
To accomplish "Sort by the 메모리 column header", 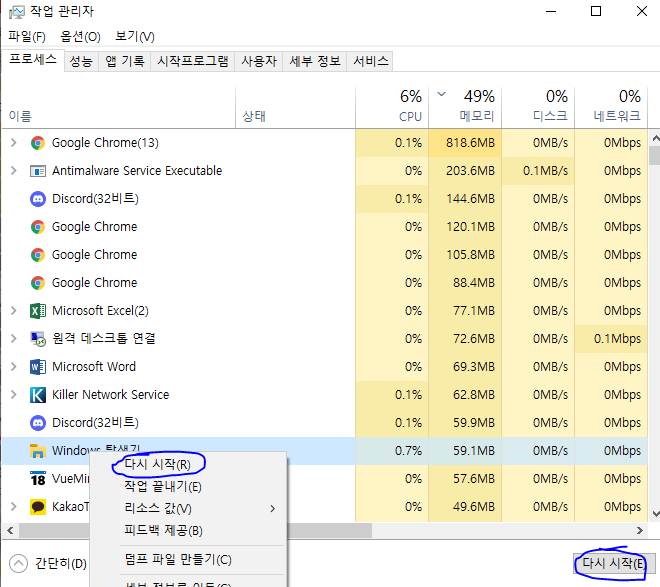I will pos(465,108).
